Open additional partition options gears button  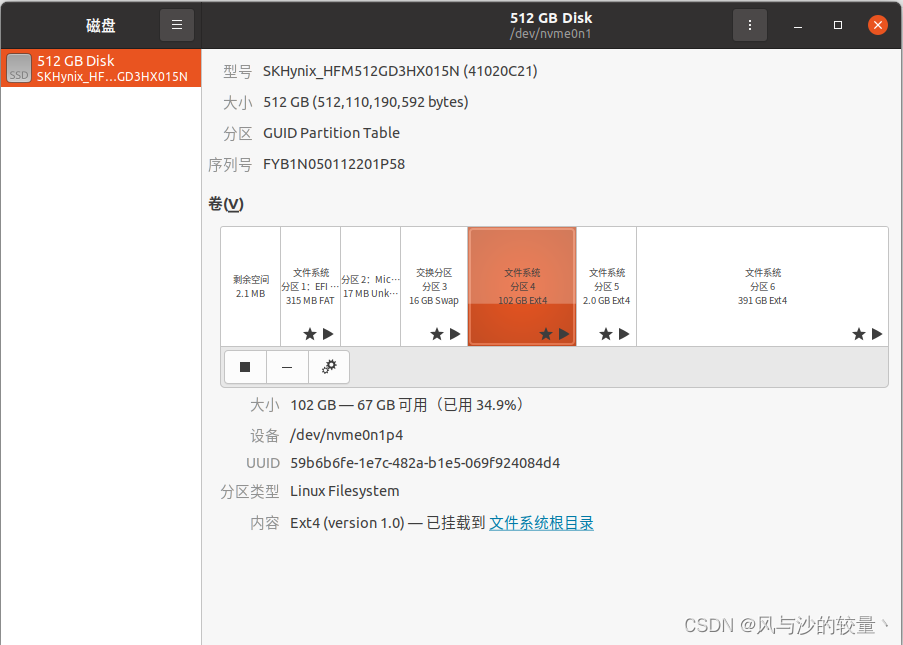329,367
